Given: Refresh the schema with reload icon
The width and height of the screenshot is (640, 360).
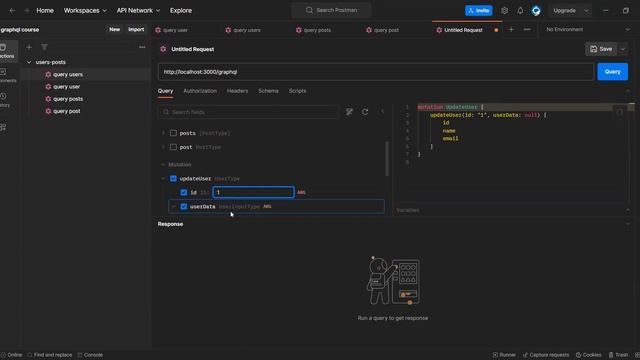Looking at the screenshot, I should point(365,112).
